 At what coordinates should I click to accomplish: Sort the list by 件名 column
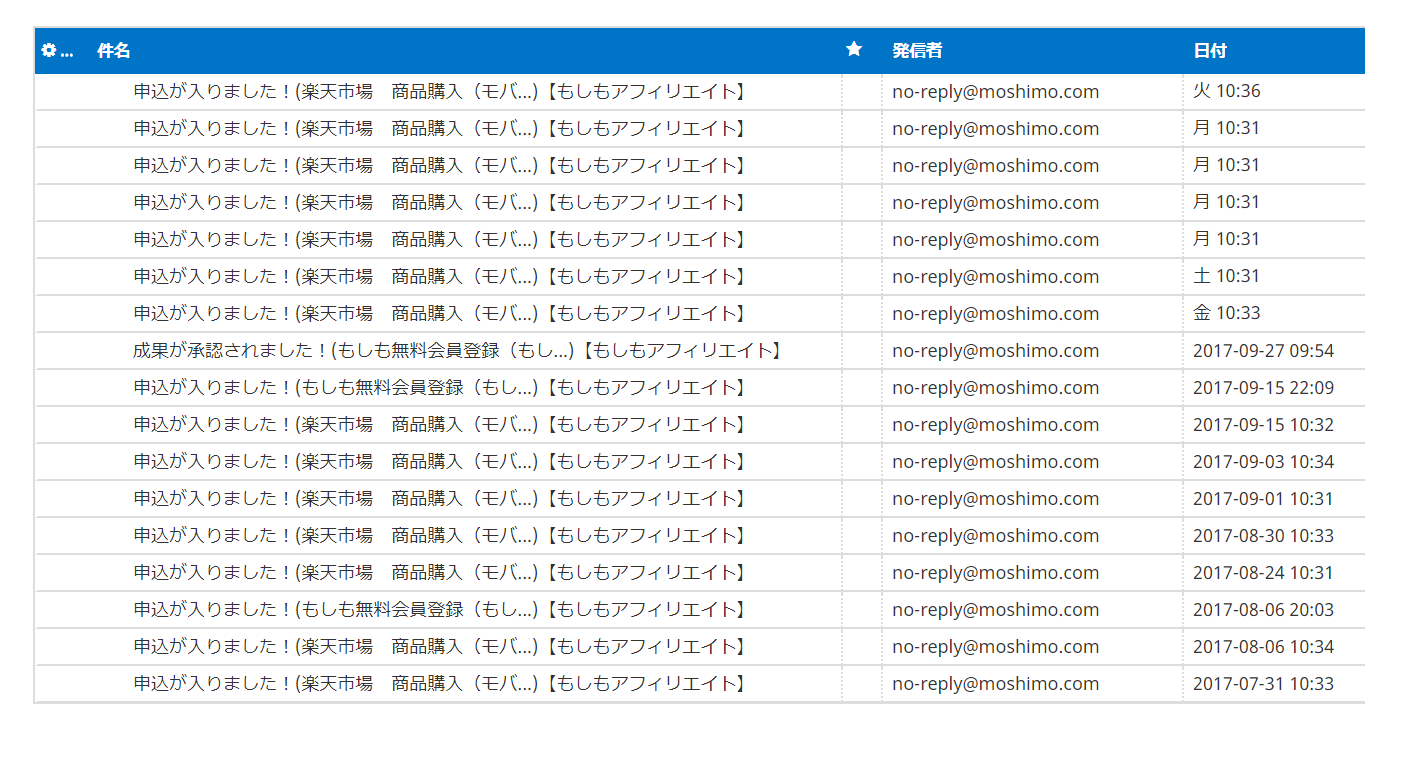114,51
